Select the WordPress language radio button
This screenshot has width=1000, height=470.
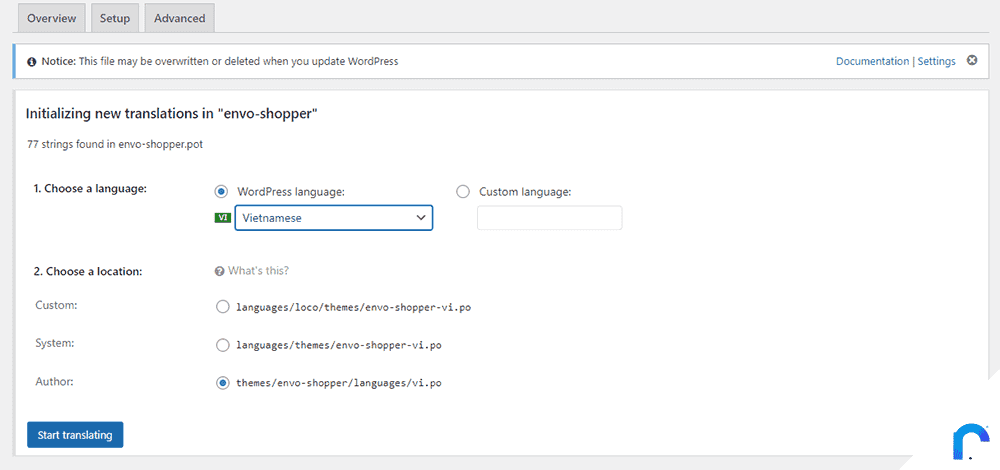pos(221,191)
